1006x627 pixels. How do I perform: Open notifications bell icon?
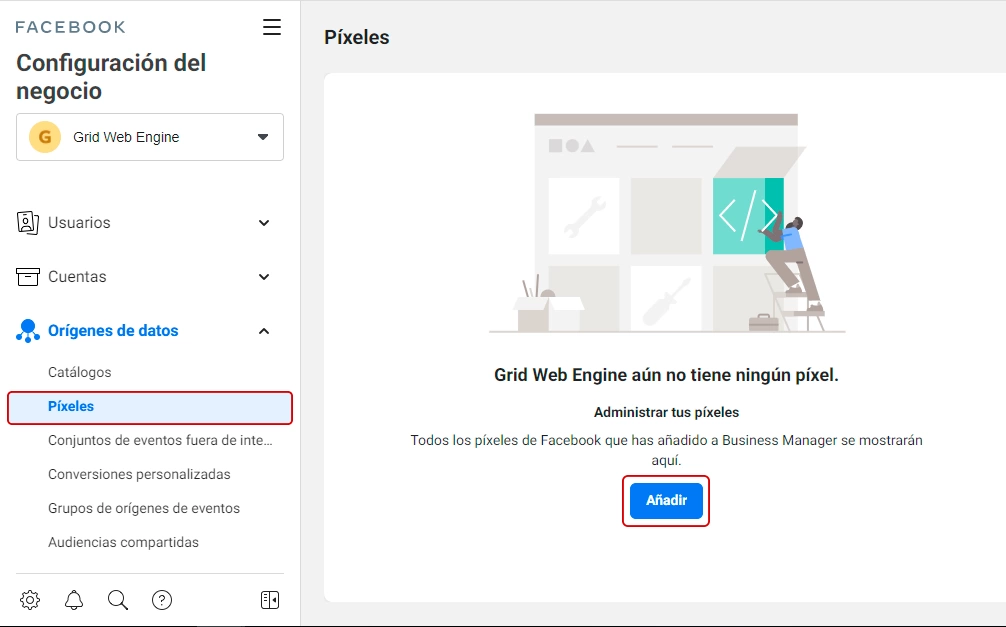tap(74, 600)
